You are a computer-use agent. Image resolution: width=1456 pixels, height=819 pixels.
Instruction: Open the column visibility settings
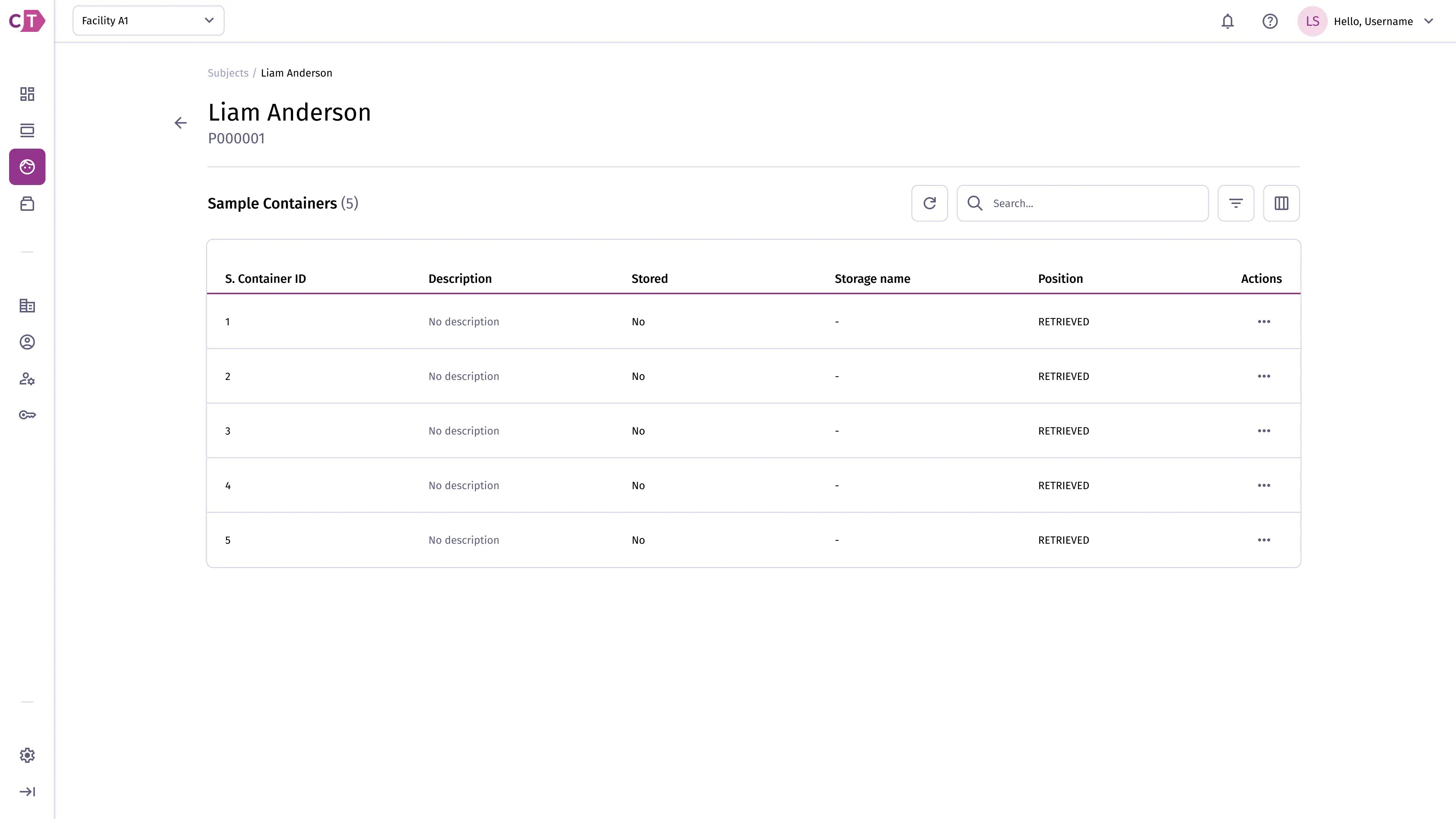[x=1281, y=203]
